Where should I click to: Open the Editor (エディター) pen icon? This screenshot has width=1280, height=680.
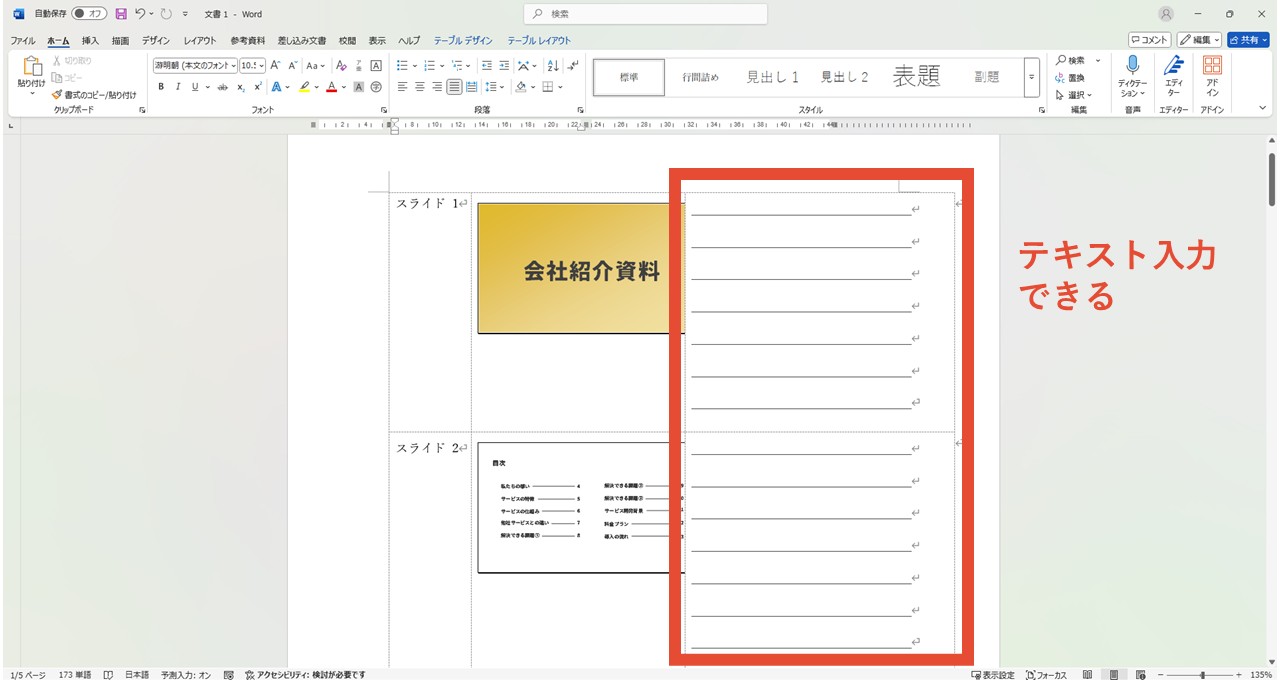point(1174,67)
